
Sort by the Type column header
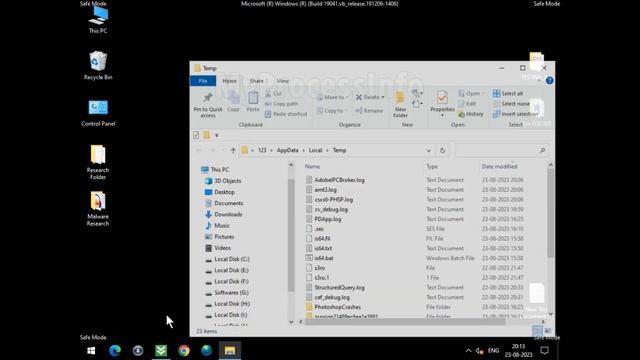(432, 167)
